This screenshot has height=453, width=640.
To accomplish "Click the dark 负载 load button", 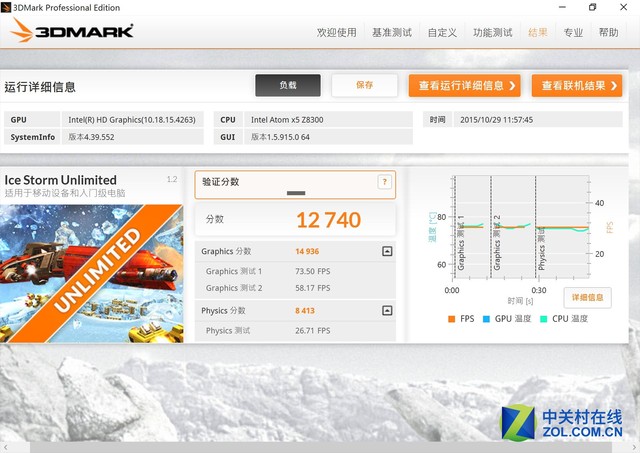I will click(x=288, y=86).
